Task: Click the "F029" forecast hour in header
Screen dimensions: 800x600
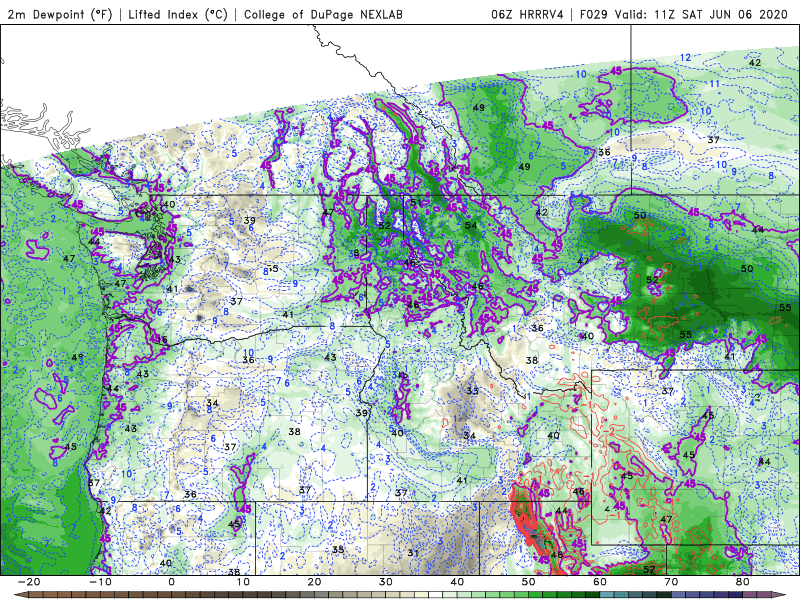Action: (x=594, y=14)
